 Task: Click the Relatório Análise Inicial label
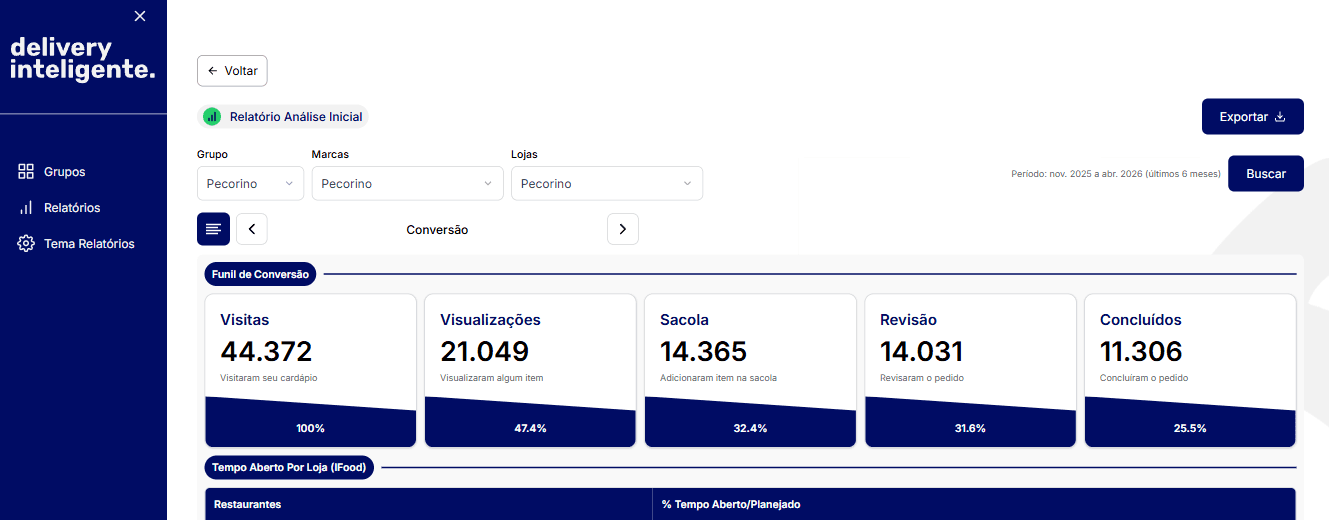pos(296,117)
